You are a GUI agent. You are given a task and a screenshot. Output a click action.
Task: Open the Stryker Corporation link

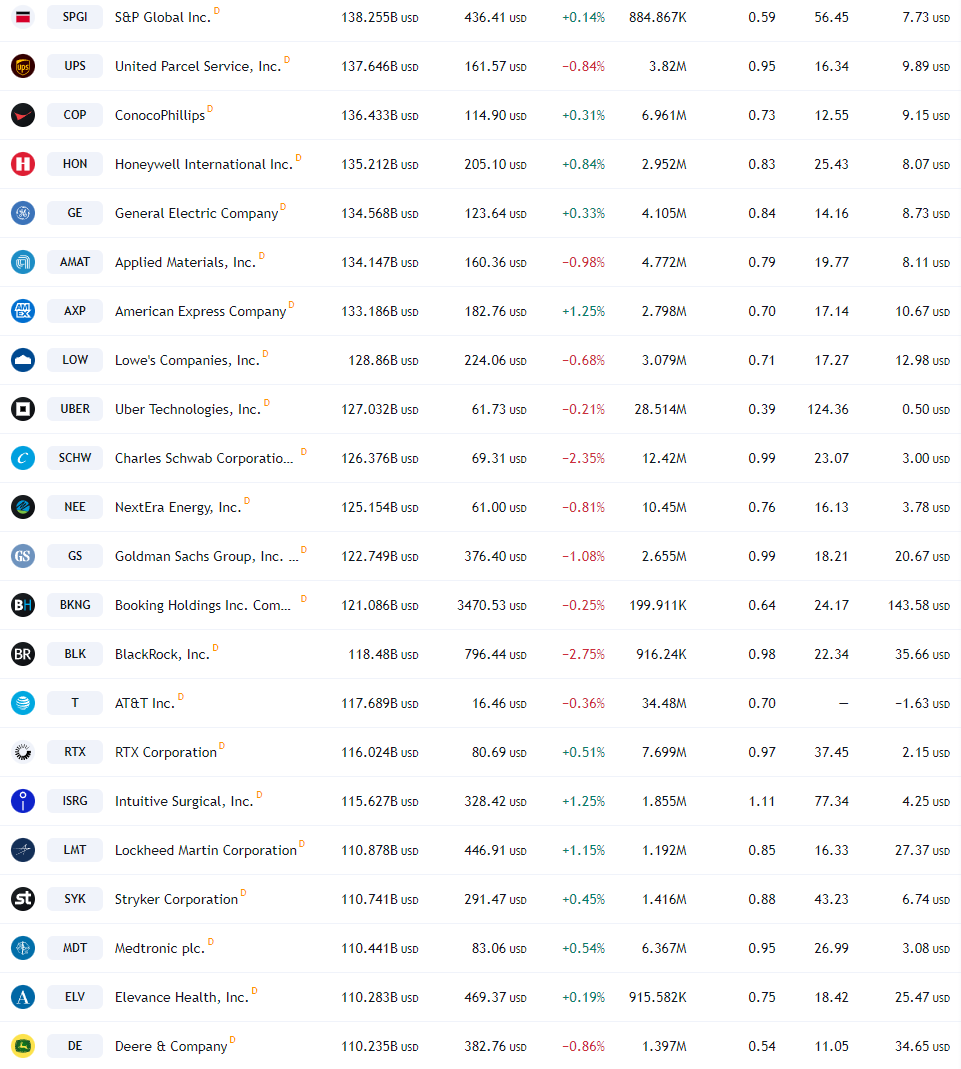tap(177, 899)
